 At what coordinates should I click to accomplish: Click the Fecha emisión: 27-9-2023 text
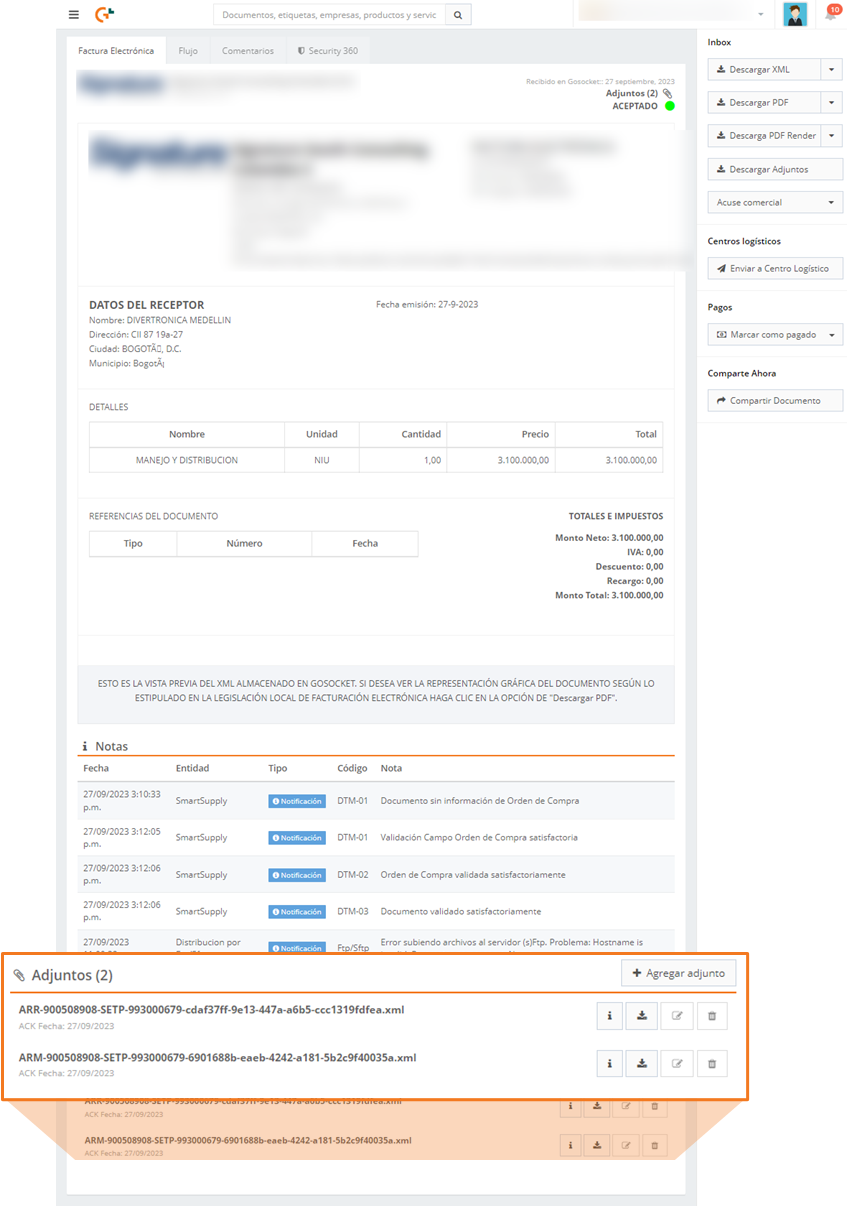click(x=427, y=304)
